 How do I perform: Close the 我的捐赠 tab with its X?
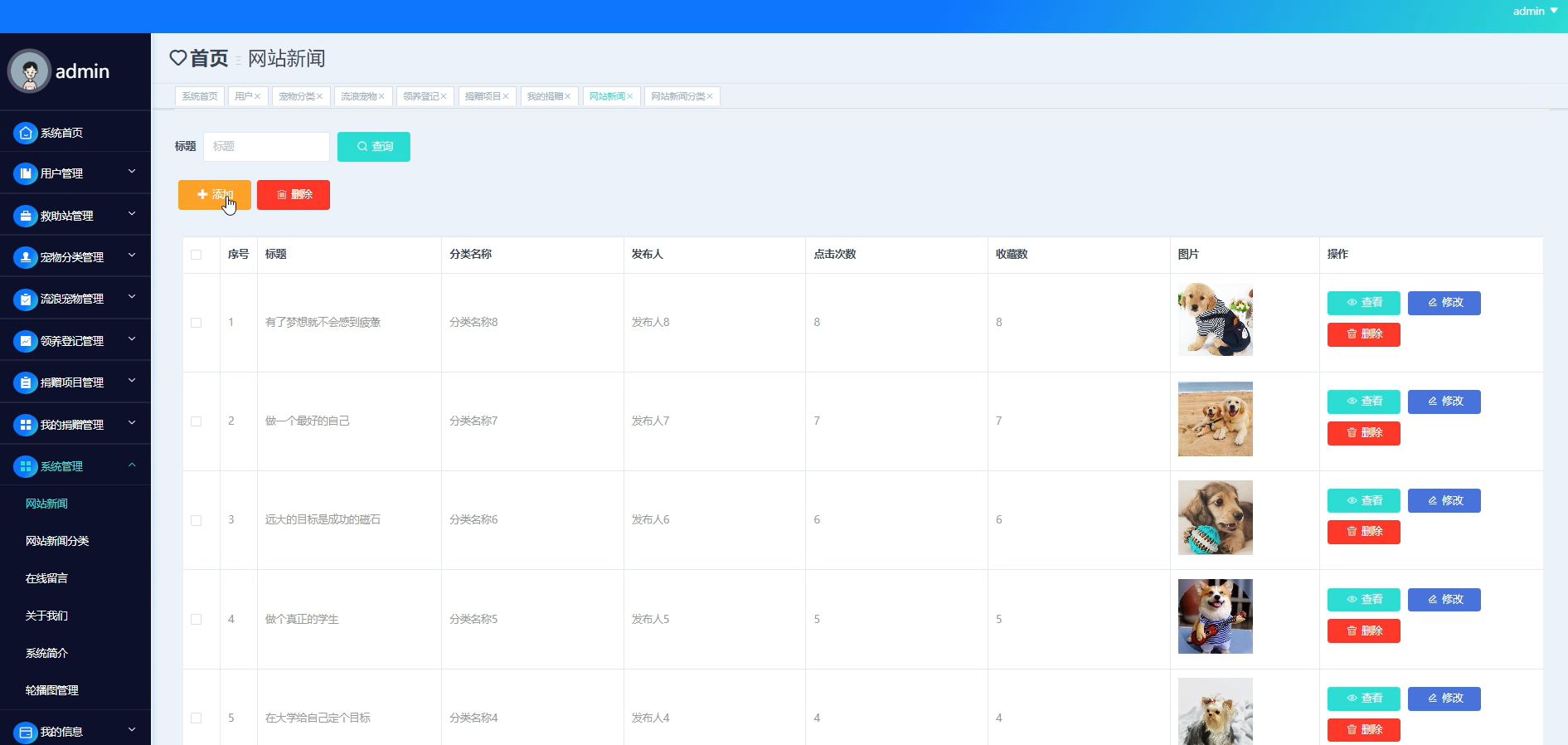[x=568, y=96]
